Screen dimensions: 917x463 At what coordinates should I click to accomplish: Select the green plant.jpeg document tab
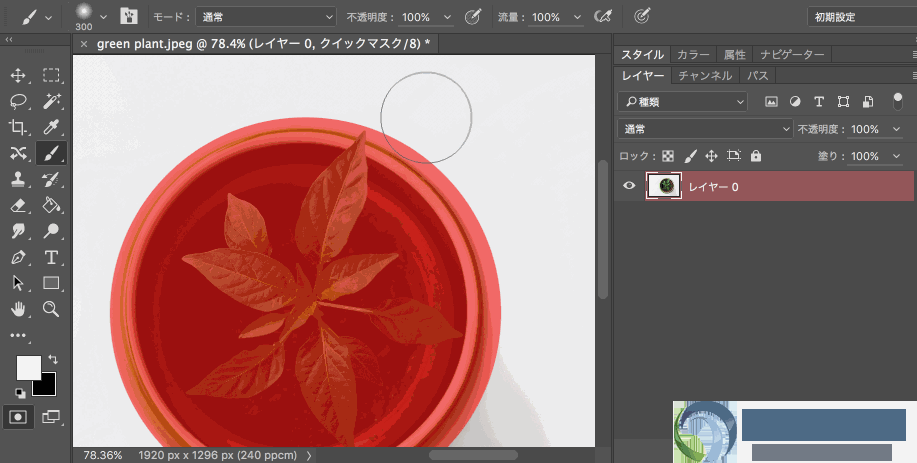263,44
